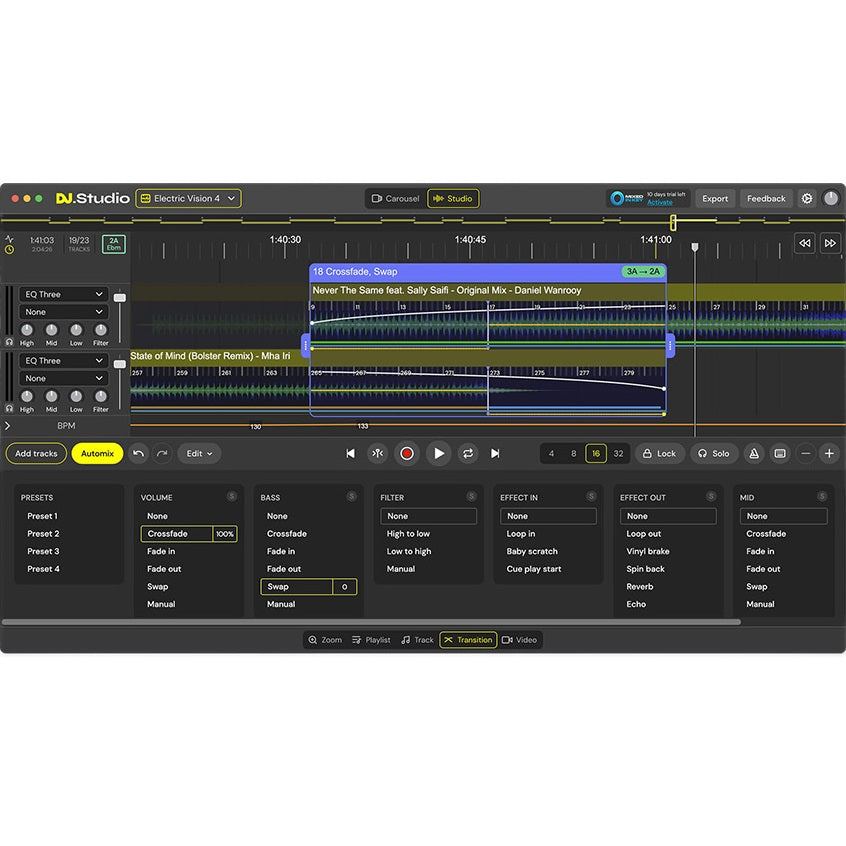This screenshot has width=846, height=846.
Task: Click Automix button
Action: pyautogui.click(x=97, y=454)
